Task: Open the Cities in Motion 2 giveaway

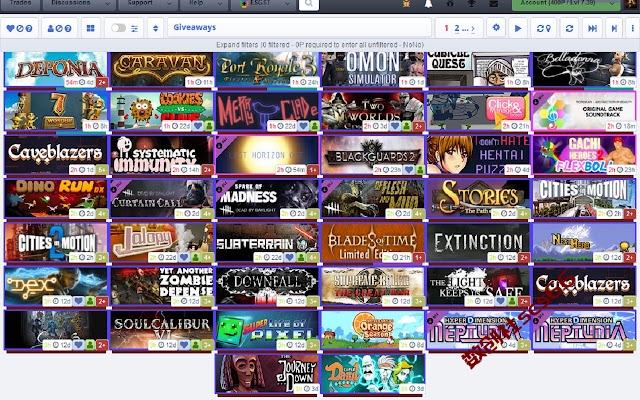Action: (56, 242)
